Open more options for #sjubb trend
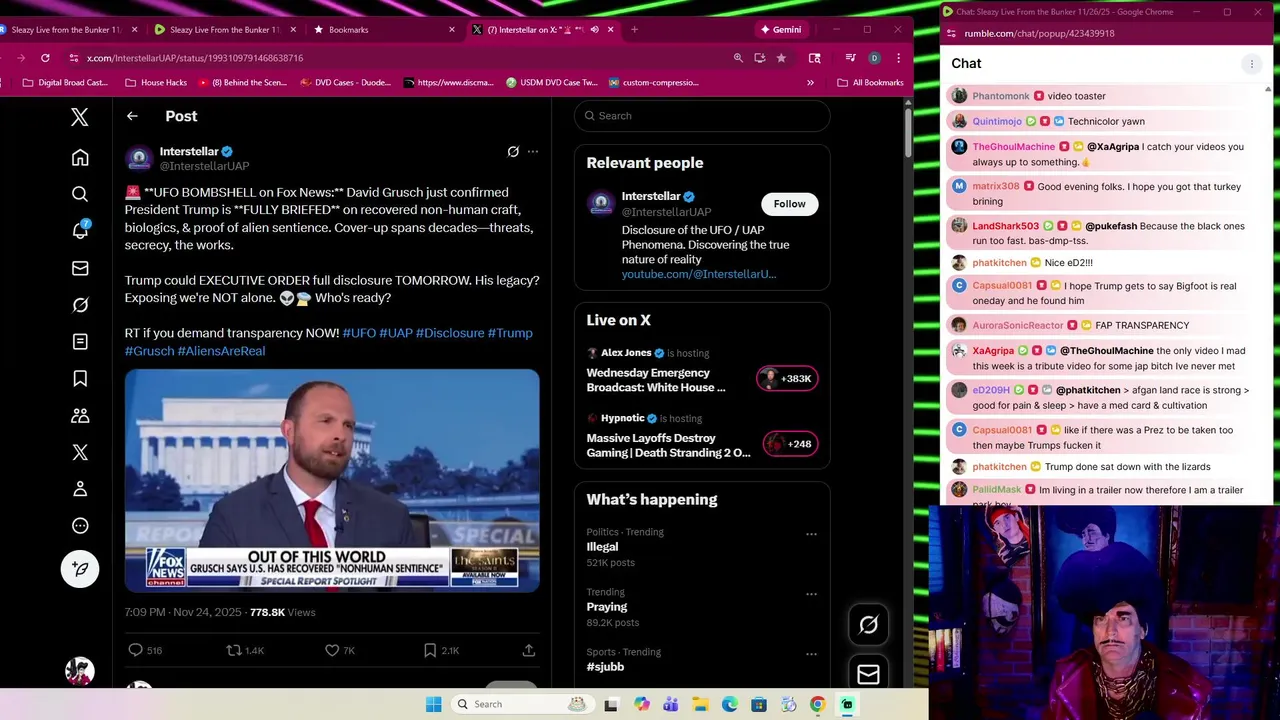The width and height of the screenshot is (1280, 720). click(811, 653)
